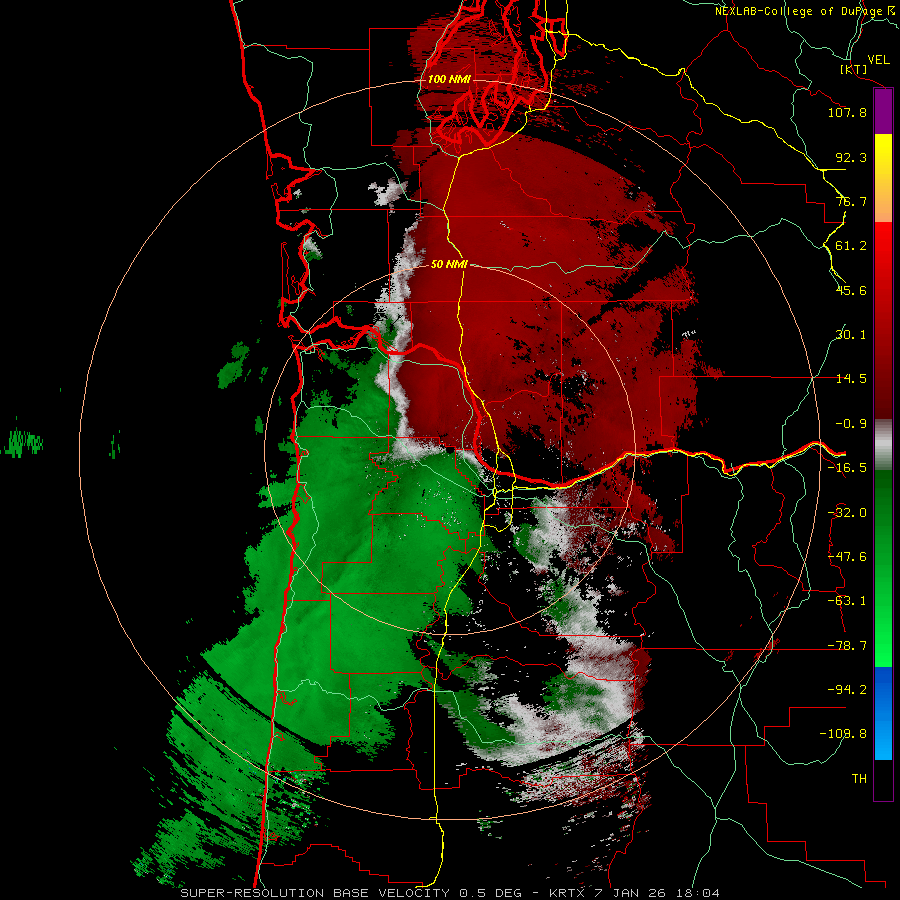Viewport: 900px width, 900px height.
Task: Click the gray zero-velocity color bar segment
Action: point(883,445)
